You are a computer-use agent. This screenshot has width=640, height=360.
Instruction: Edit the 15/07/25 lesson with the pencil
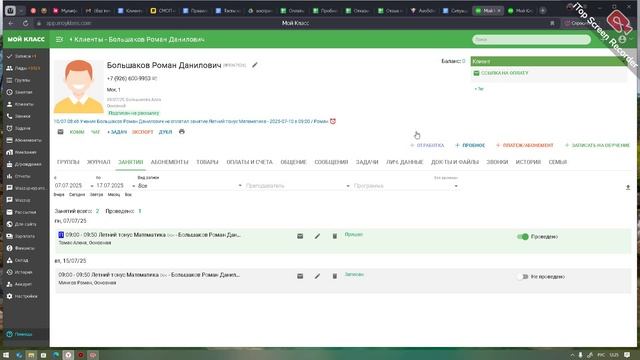(317, 276)
